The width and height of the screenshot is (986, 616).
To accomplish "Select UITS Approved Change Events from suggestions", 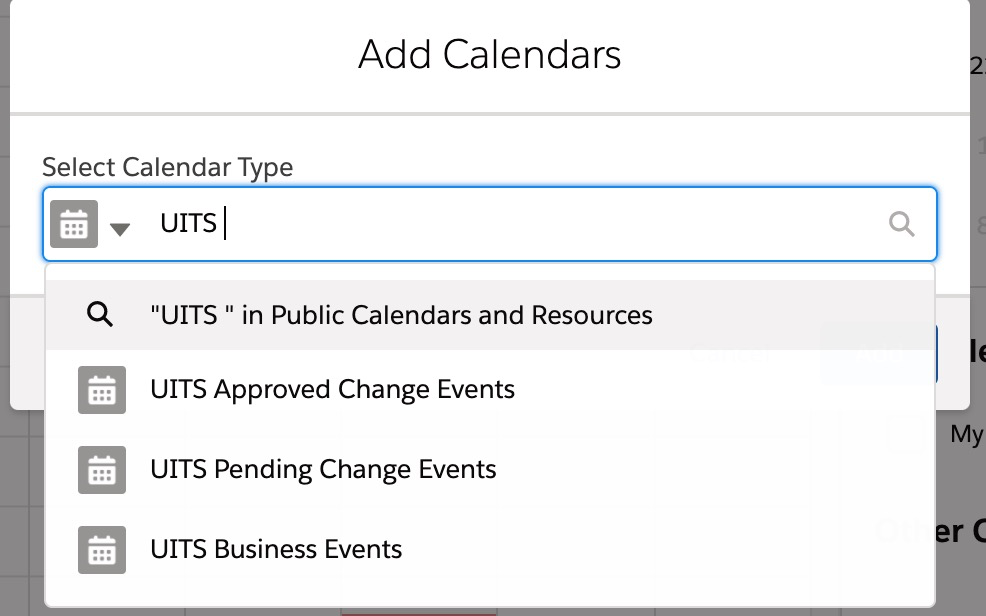I will (x=332, y=390).
